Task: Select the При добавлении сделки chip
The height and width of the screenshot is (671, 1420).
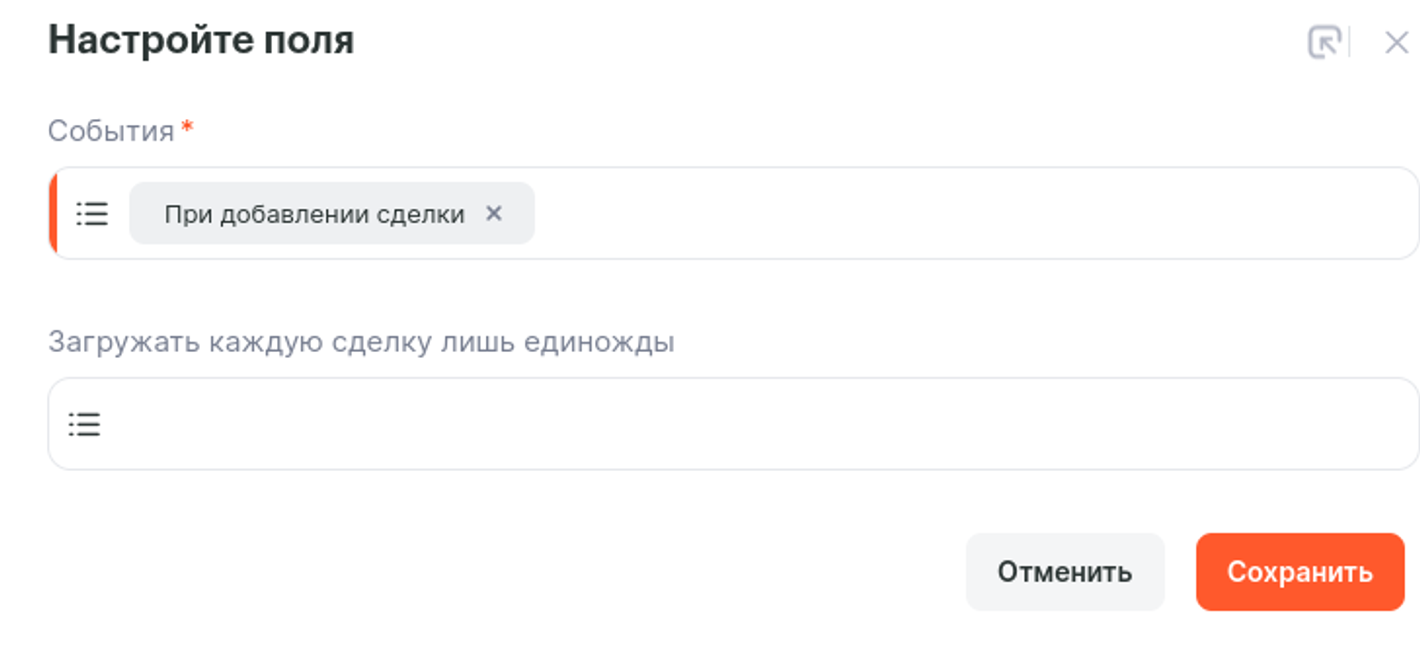Action: tap(314, 214)
